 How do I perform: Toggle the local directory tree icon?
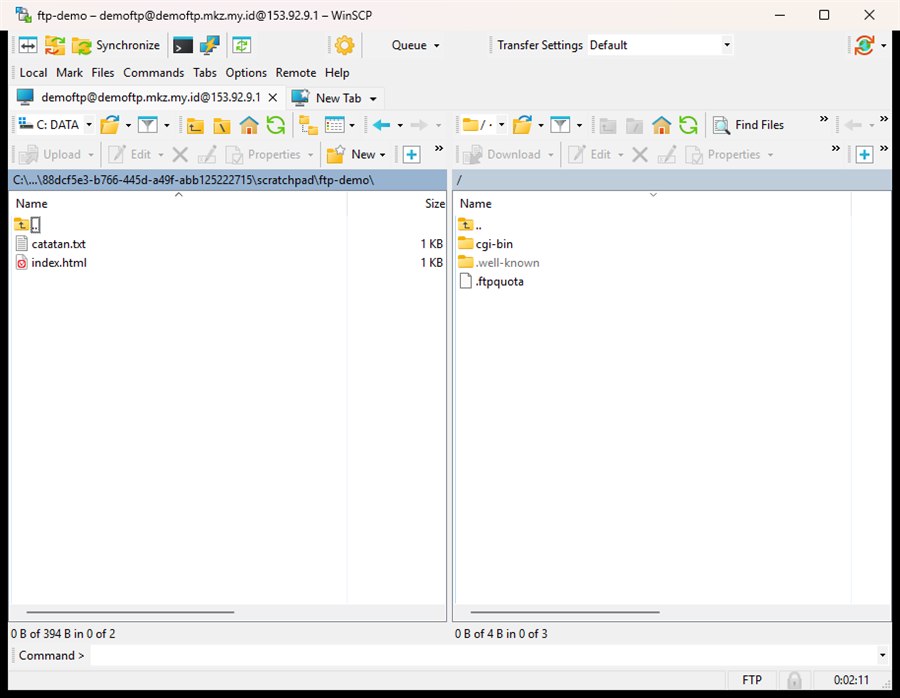coord(308,125)
